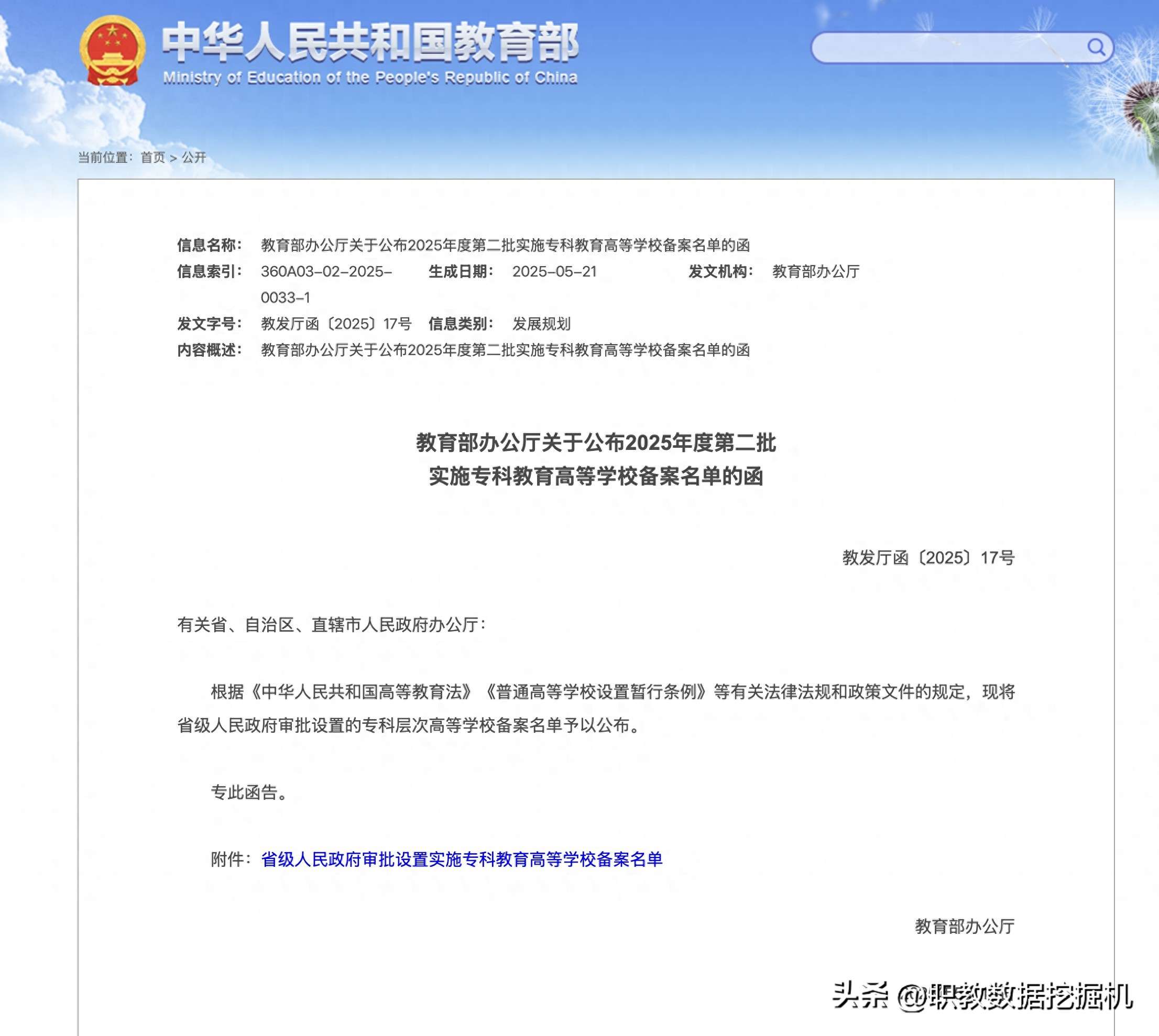Click the 专此函告 closing line
This screenshot has width=1159, height=1036.
(x=249, y=792)
